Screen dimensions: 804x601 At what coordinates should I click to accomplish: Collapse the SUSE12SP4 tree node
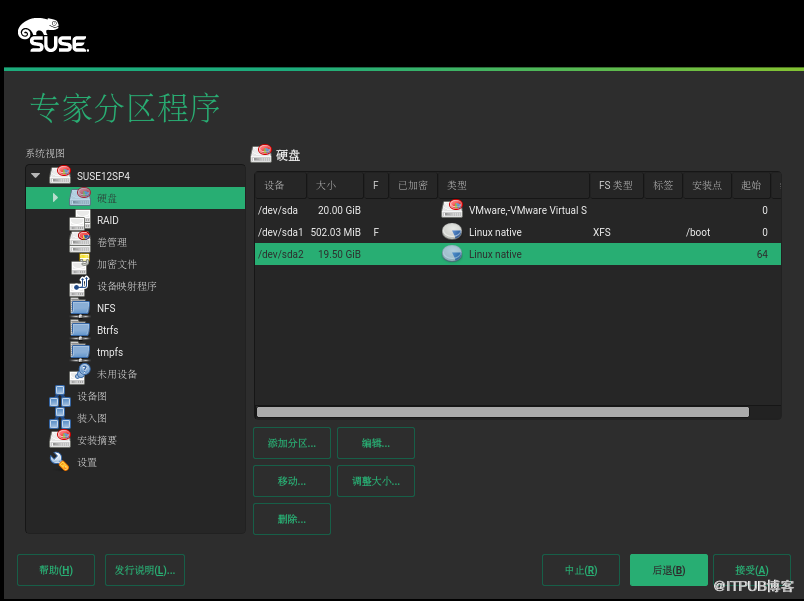tap(35, 175)
